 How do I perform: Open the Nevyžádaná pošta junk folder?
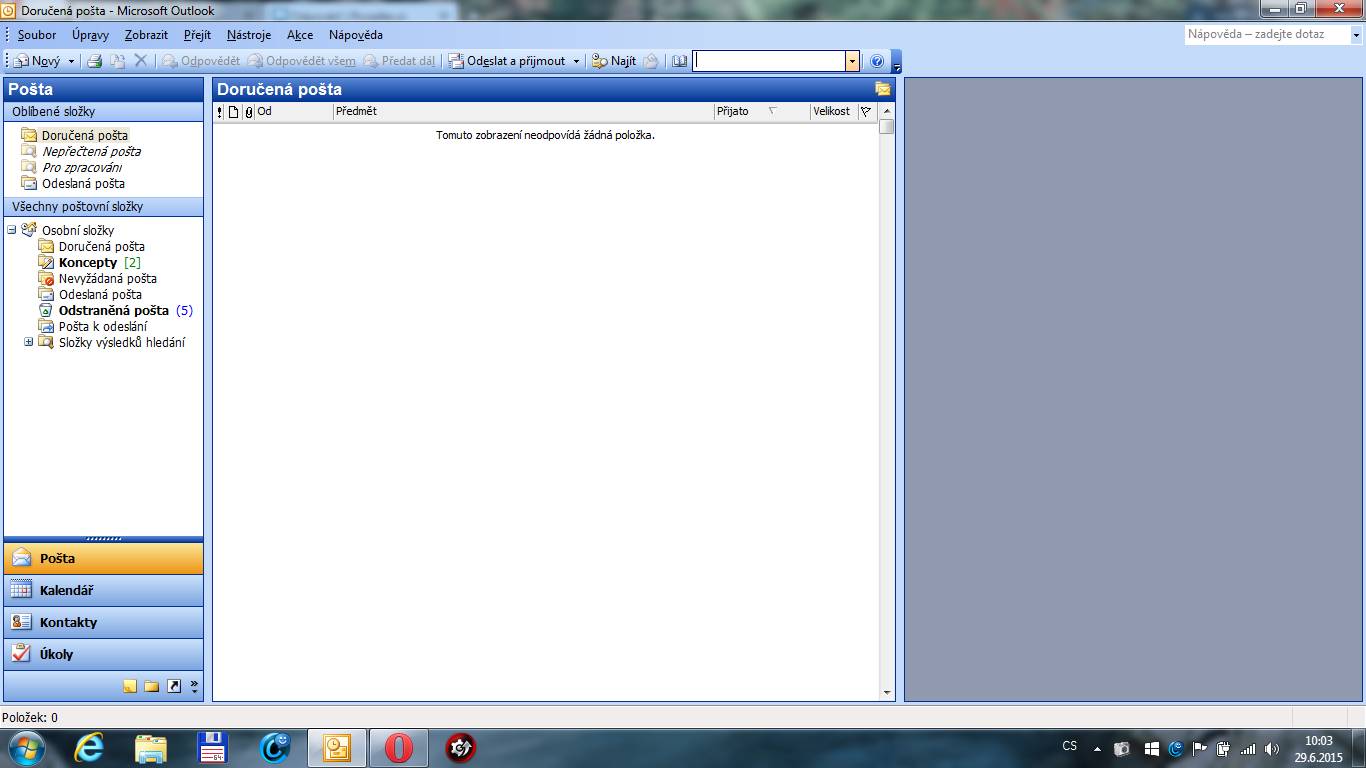(x=108, y=278)
